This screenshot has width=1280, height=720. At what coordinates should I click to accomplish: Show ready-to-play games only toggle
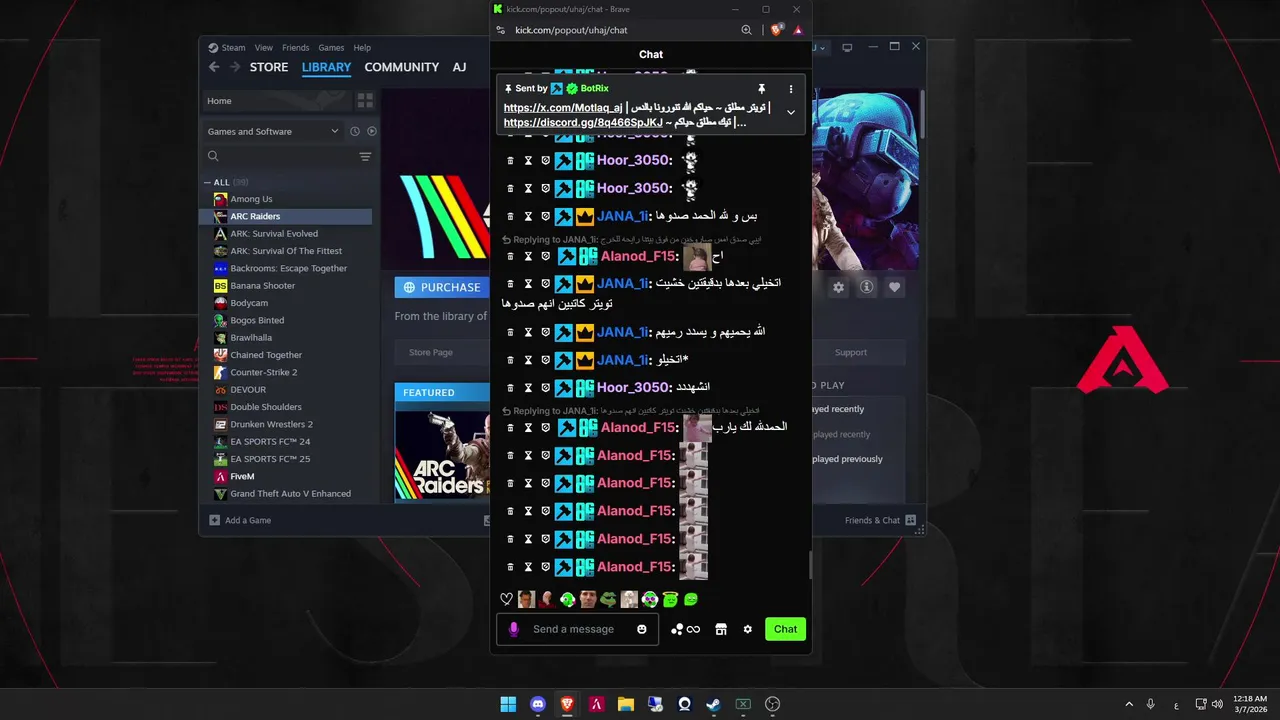point(372,131)
